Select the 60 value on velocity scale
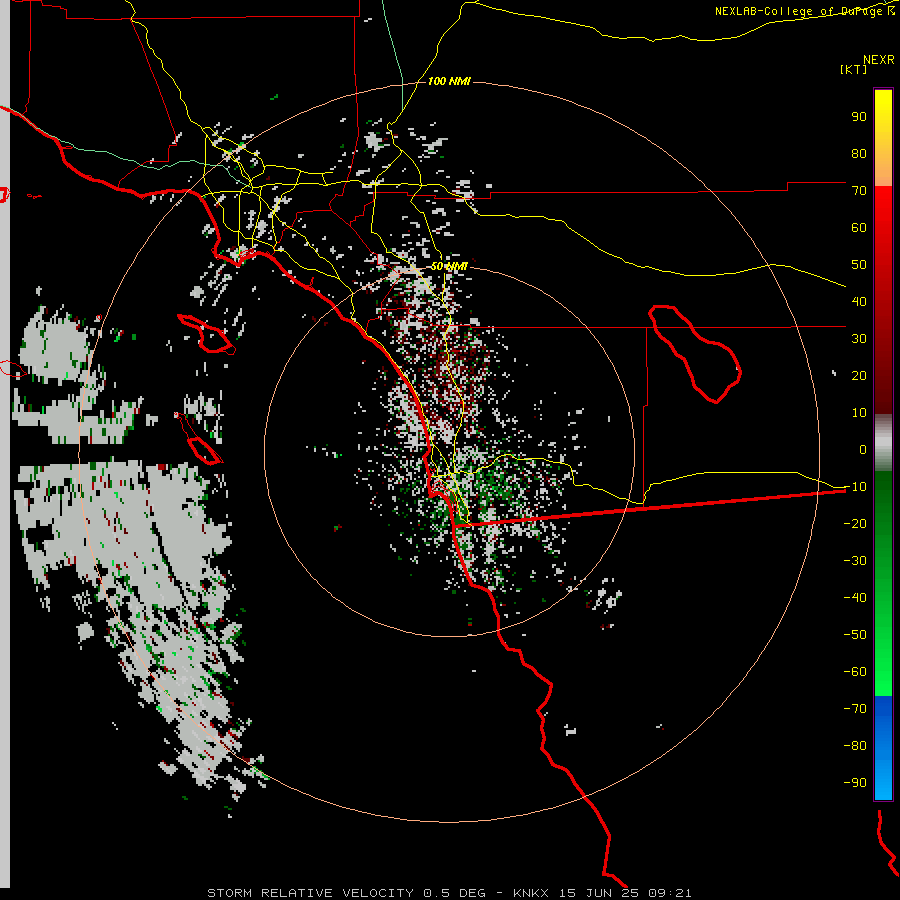 (859, 228)
